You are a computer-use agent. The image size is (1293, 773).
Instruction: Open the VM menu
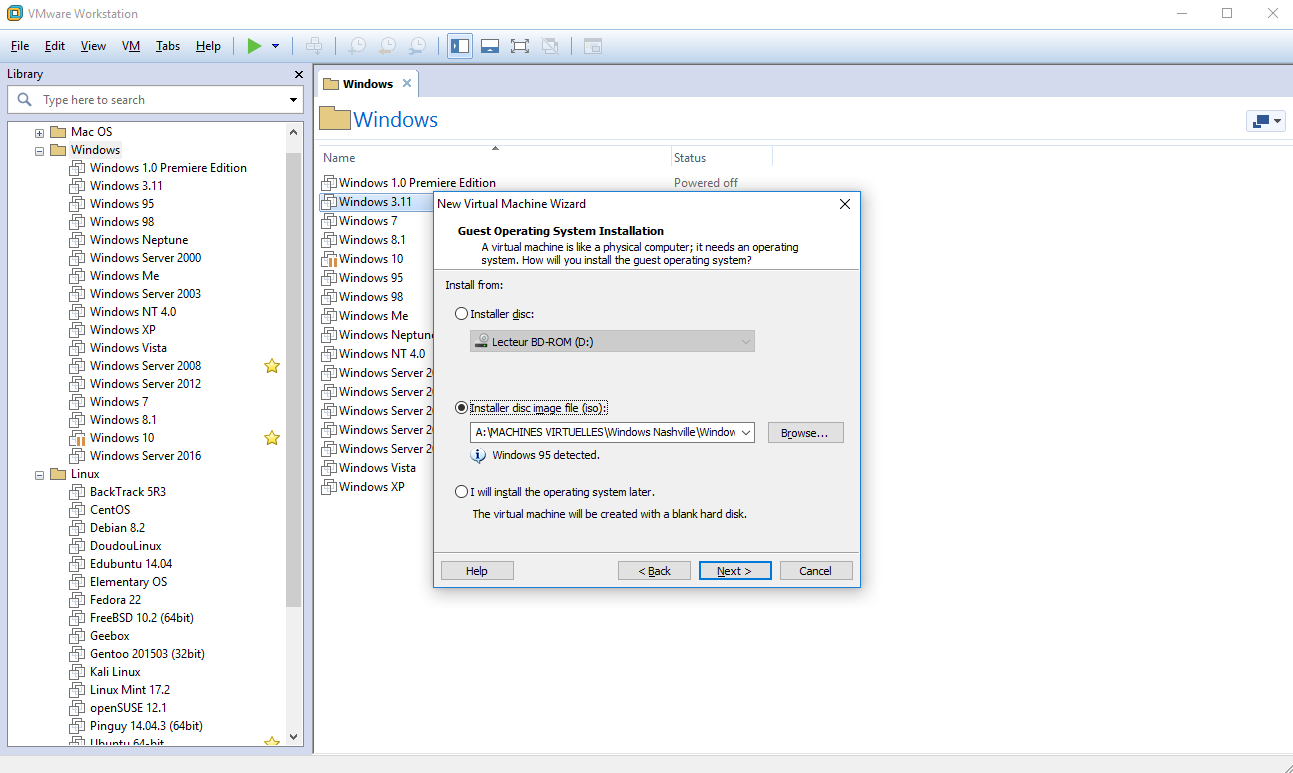(131, 46)
